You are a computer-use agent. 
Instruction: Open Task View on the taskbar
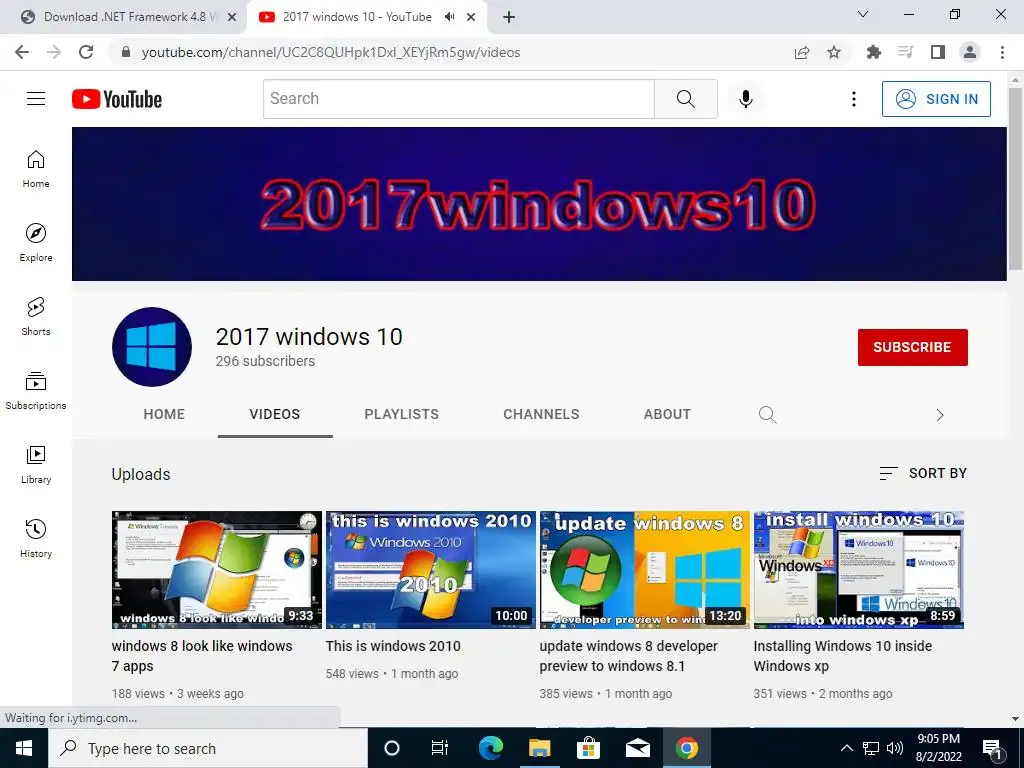point(440,748)
